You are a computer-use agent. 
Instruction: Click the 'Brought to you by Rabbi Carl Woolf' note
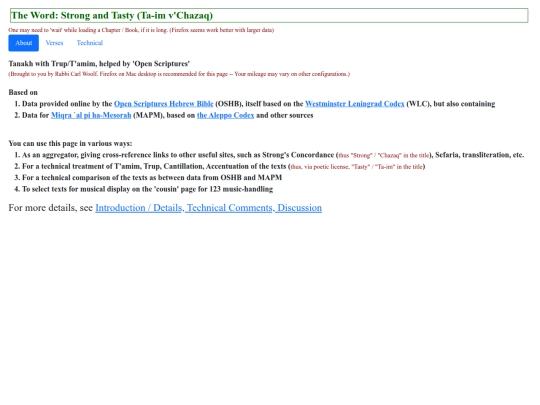point(179,74)
